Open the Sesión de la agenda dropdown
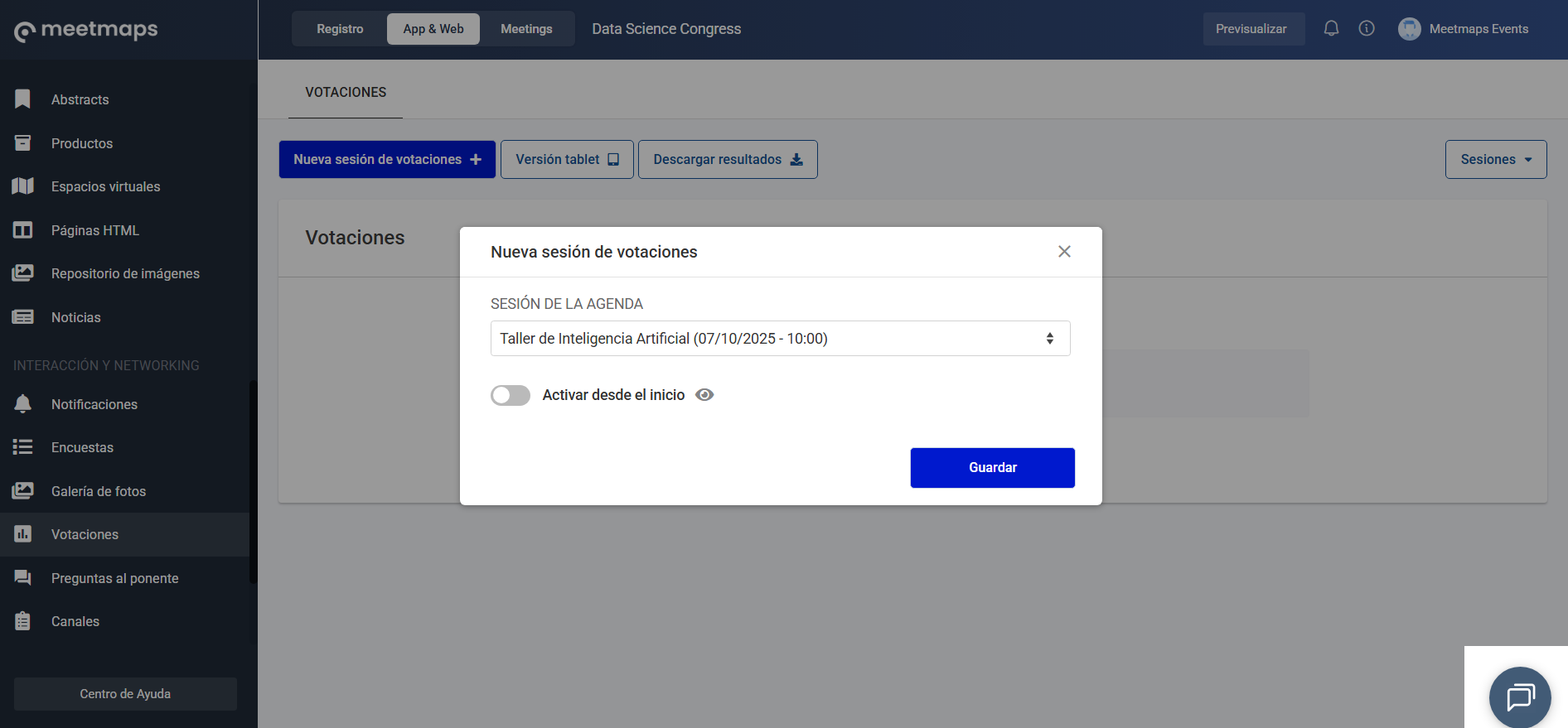1568x728 pixels. click(780, 339)
